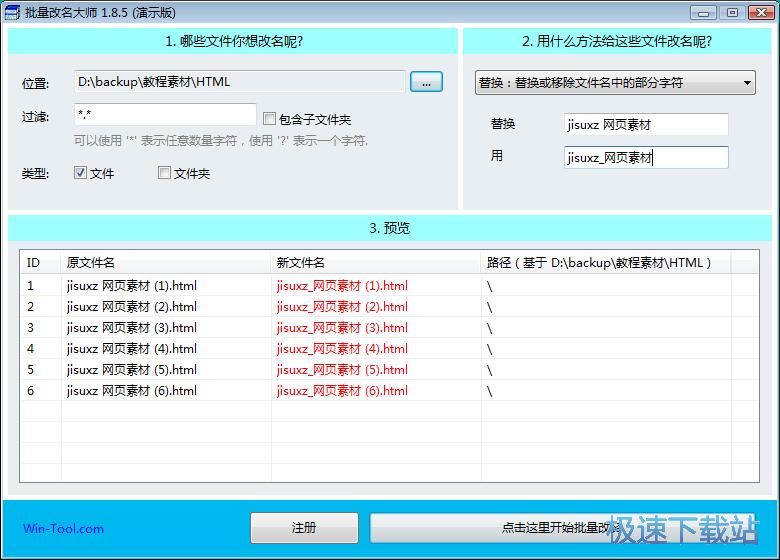Click the app icon in title bar

click(x=12, y=12)
